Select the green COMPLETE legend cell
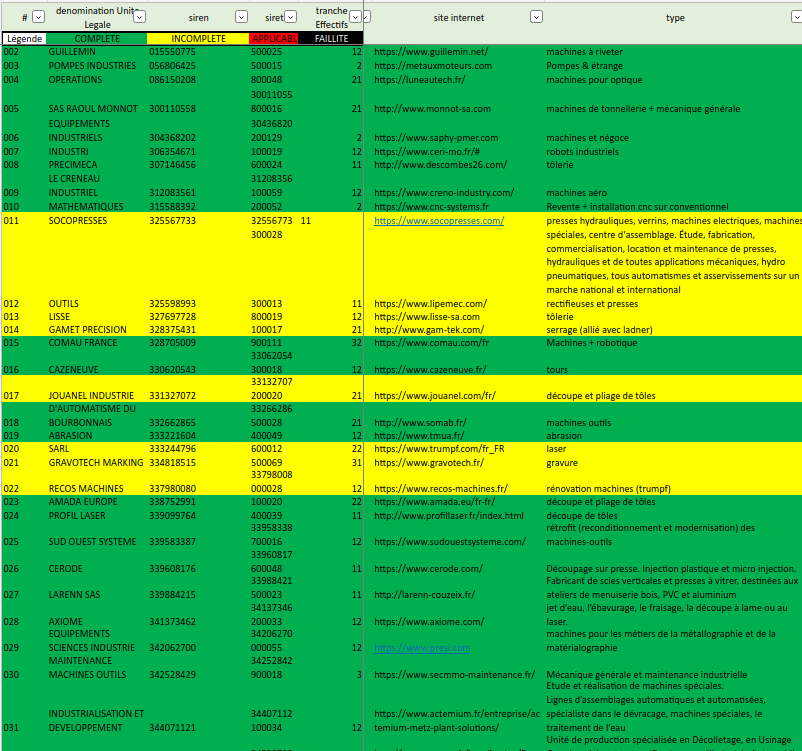This screenshot has height=751, width=802. [x=97, y=38]
